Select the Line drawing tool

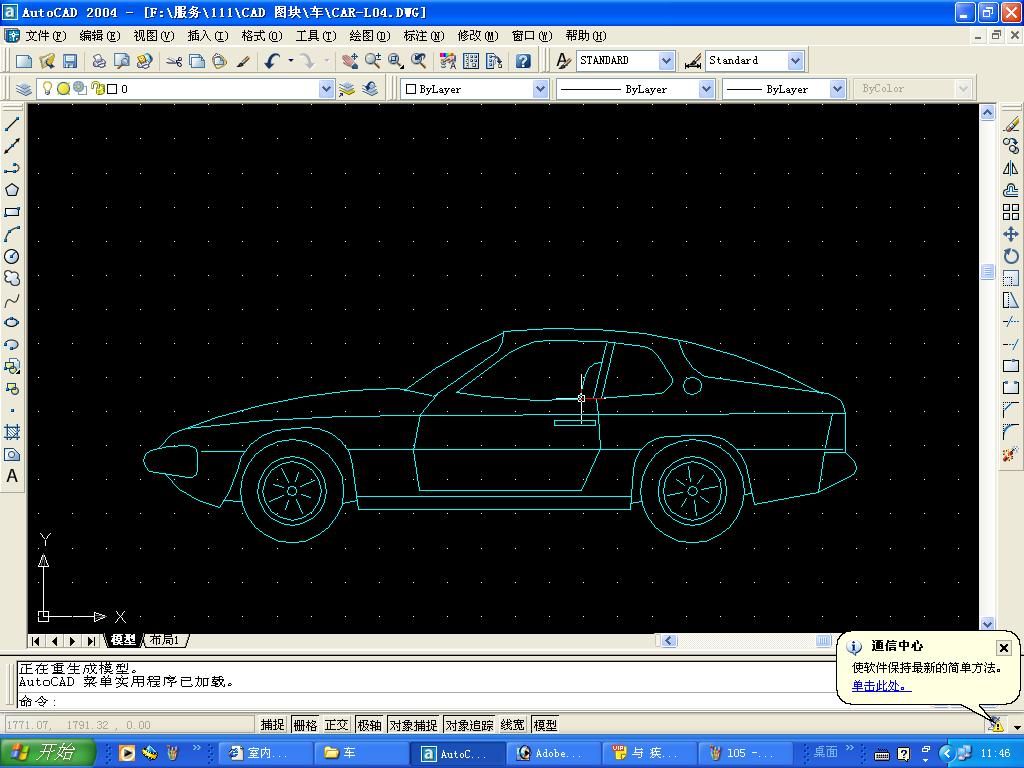tap(12, 124)
